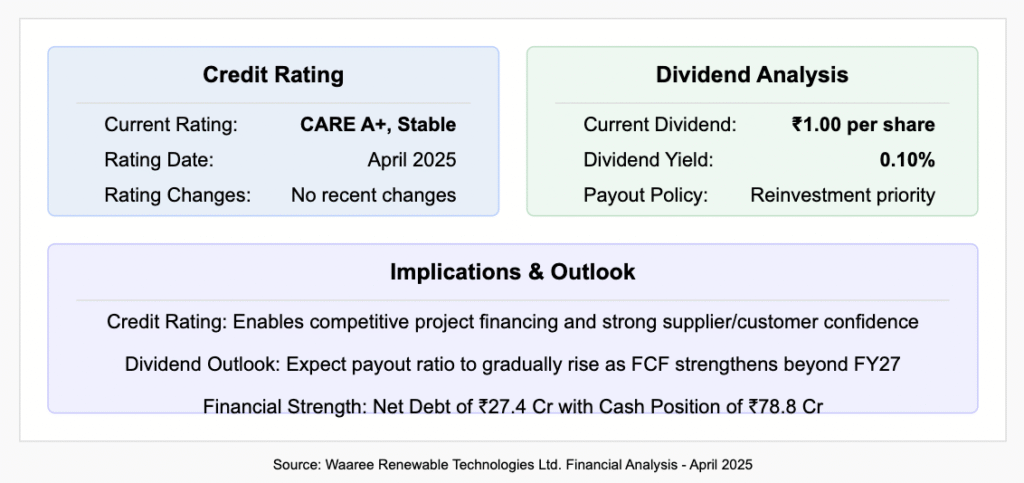Click the Payout Policy label
1024x483 pixels.
pyautogui.click(x=645, y=195)
